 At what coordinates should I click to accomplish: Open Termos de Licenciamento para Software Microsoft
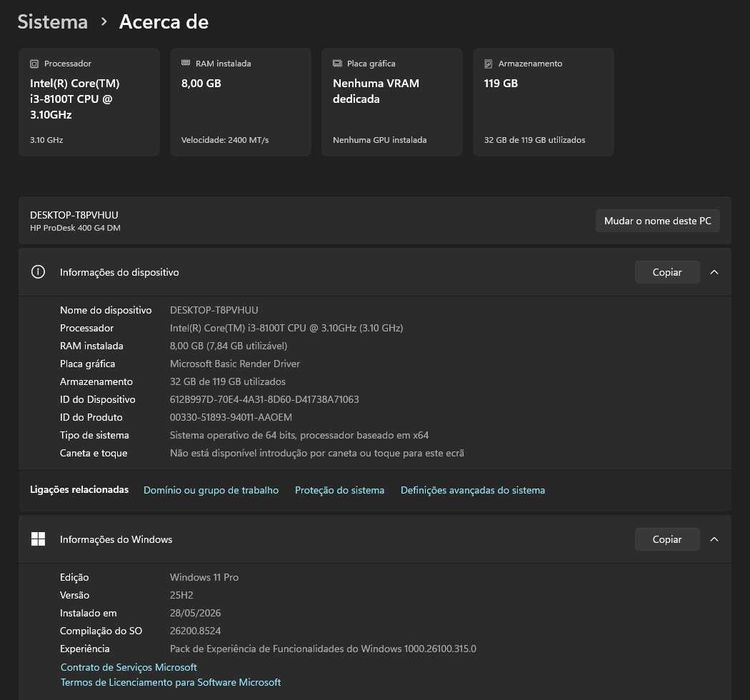pyautogui.click(x=171, y=682)
